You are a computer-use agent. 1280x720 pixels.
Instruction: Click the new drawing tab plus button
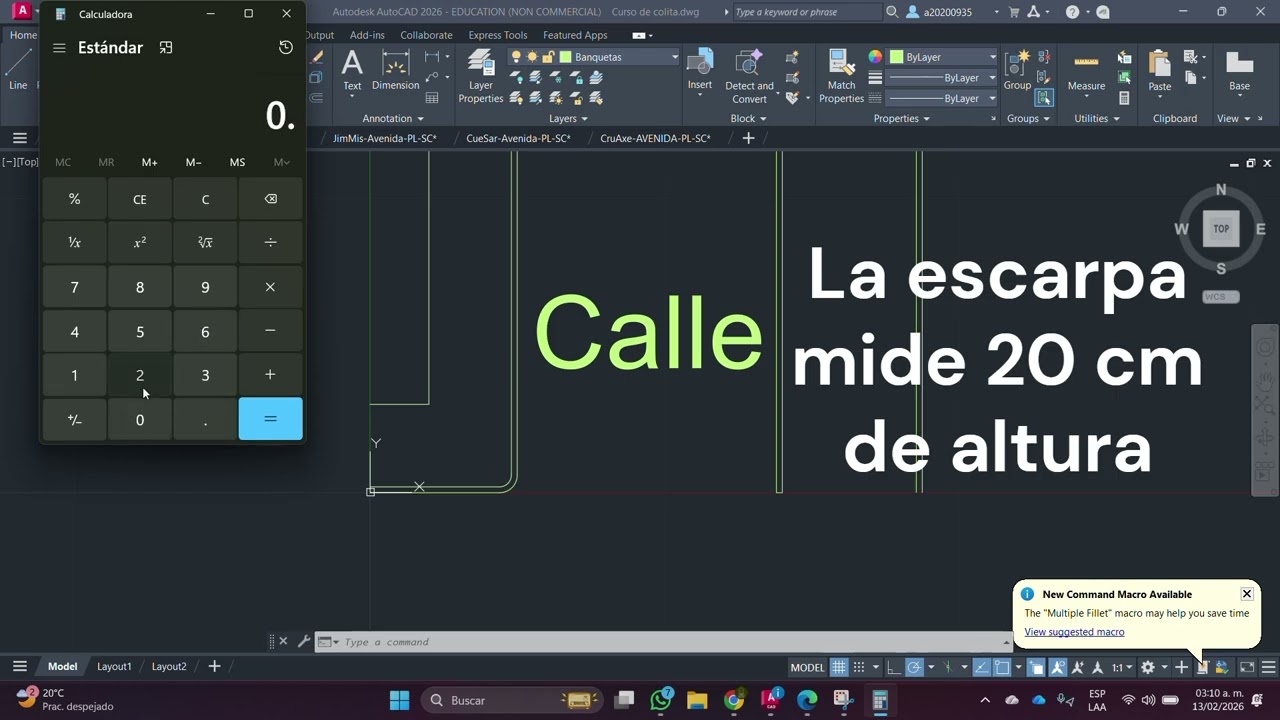(748, 138)
